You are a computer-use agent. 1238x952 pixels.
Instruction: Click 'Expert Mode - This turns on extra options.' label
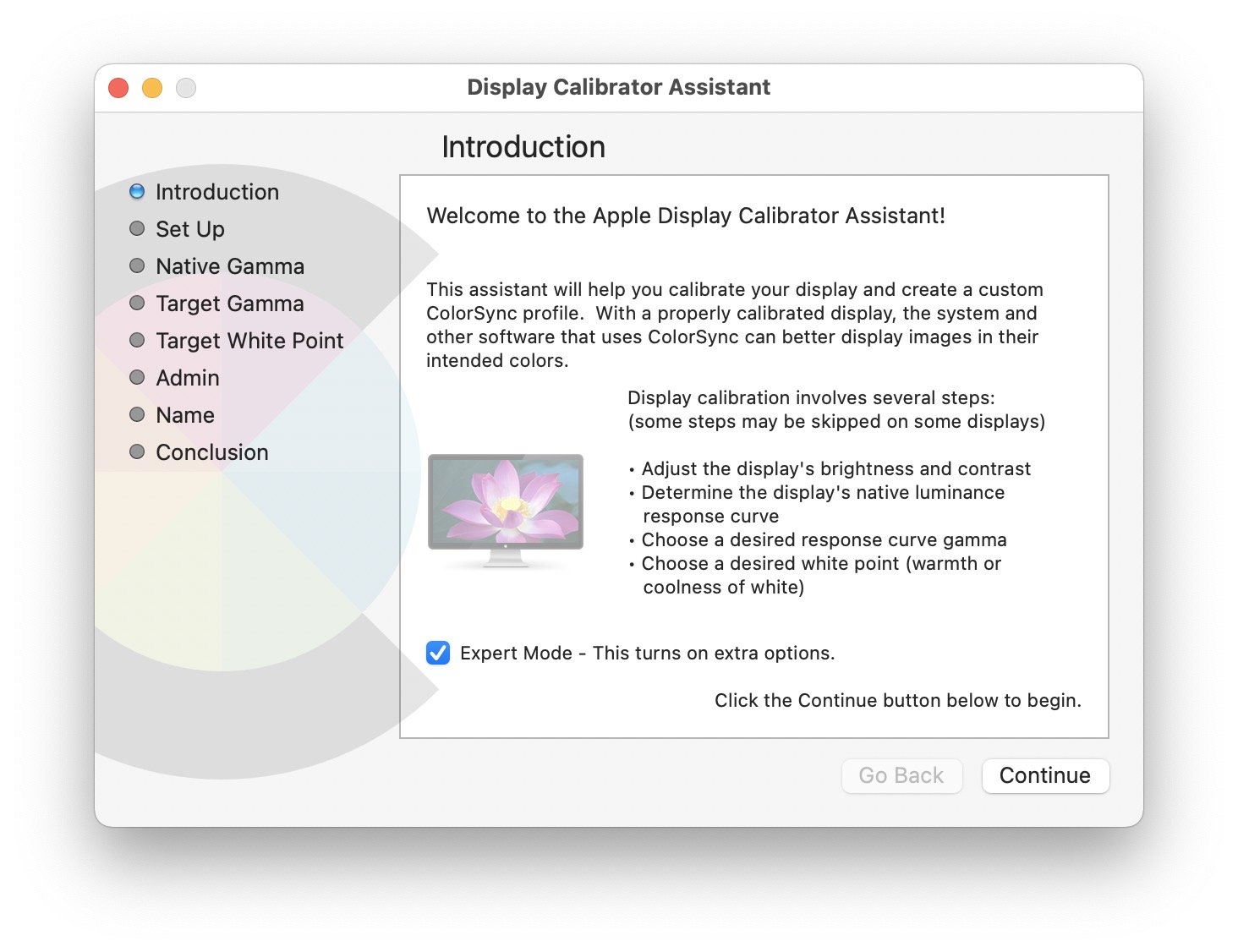tap(648, 653)
